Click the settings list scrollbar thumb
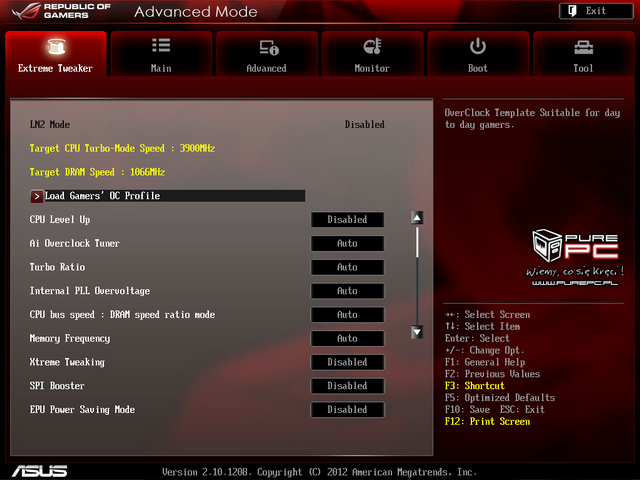Viewport: 640px width, 480px height. pos(417,242)
